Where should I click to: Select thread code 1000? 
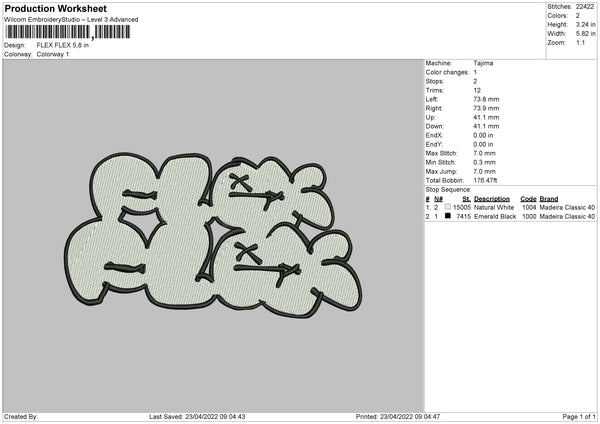point(529,217)
